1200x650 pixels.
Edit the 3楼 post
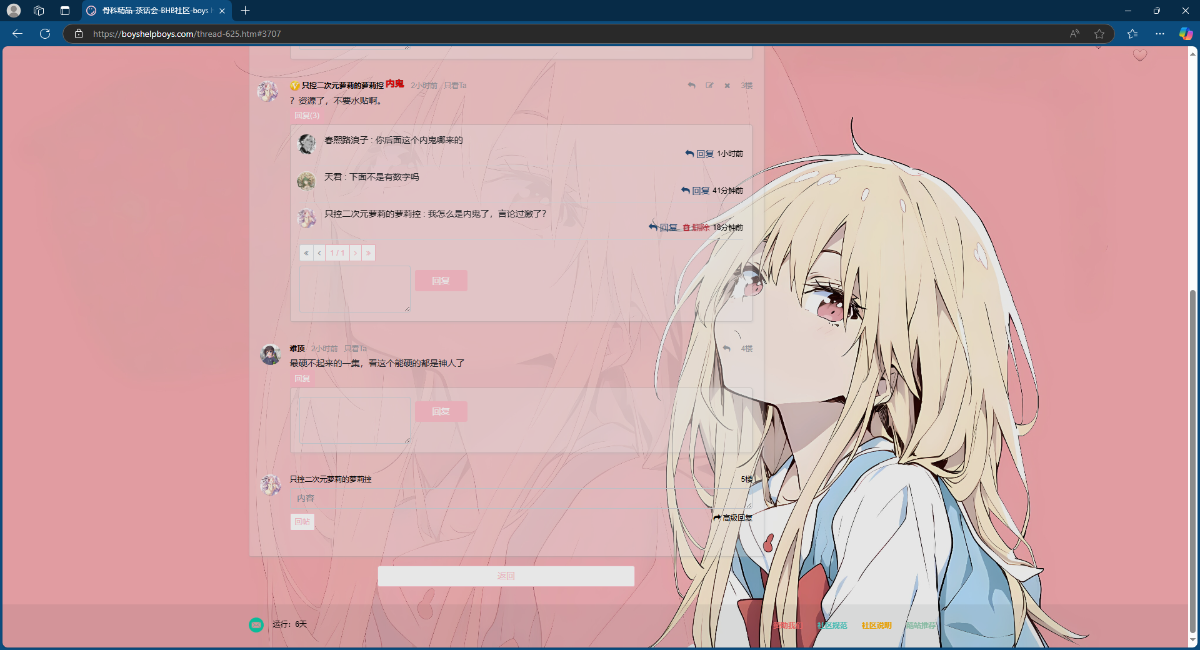(x=709, y=85)
